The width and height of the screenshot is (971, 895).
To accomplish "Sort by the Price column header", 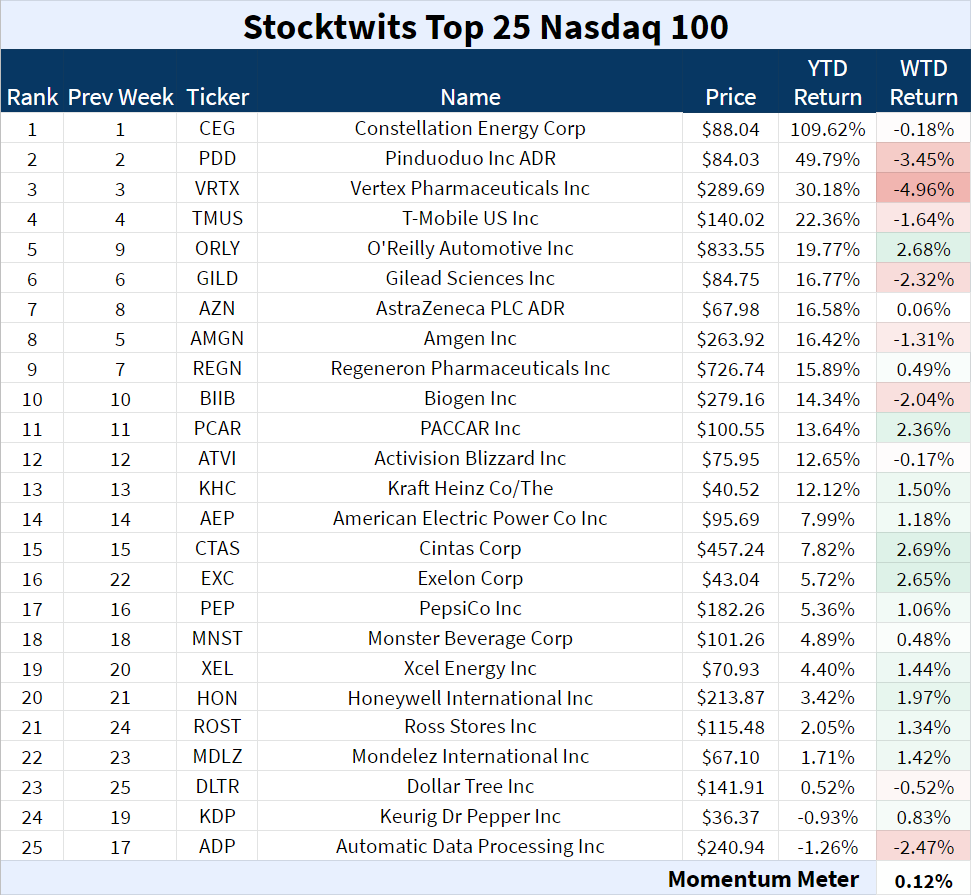I will tap(730, 97).
